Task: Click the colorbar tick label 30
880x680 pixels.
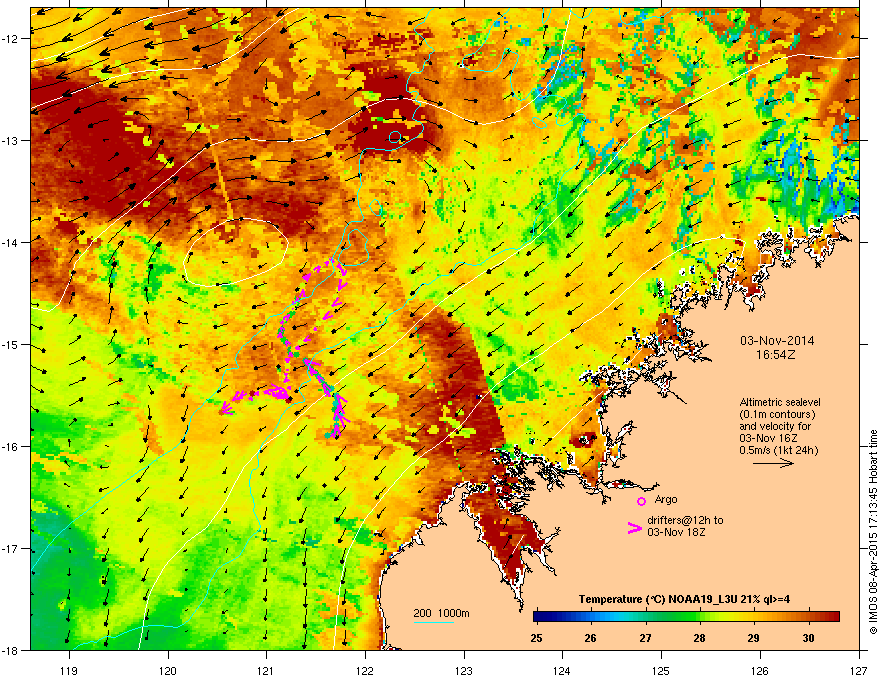Action: pos(808,638)
